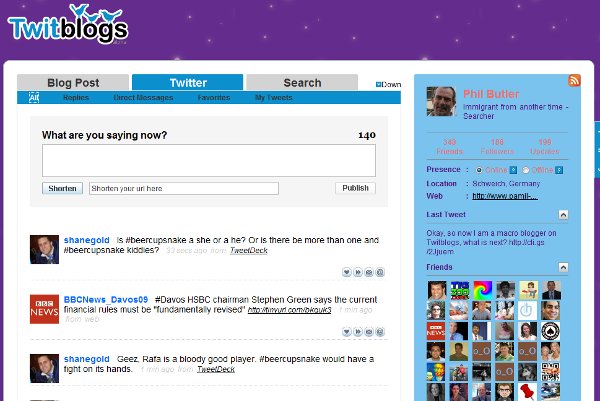Click the reply @ icon on BBCNews_Davos09 tweet
The image size is (600, 401).
tap(380, 332)
